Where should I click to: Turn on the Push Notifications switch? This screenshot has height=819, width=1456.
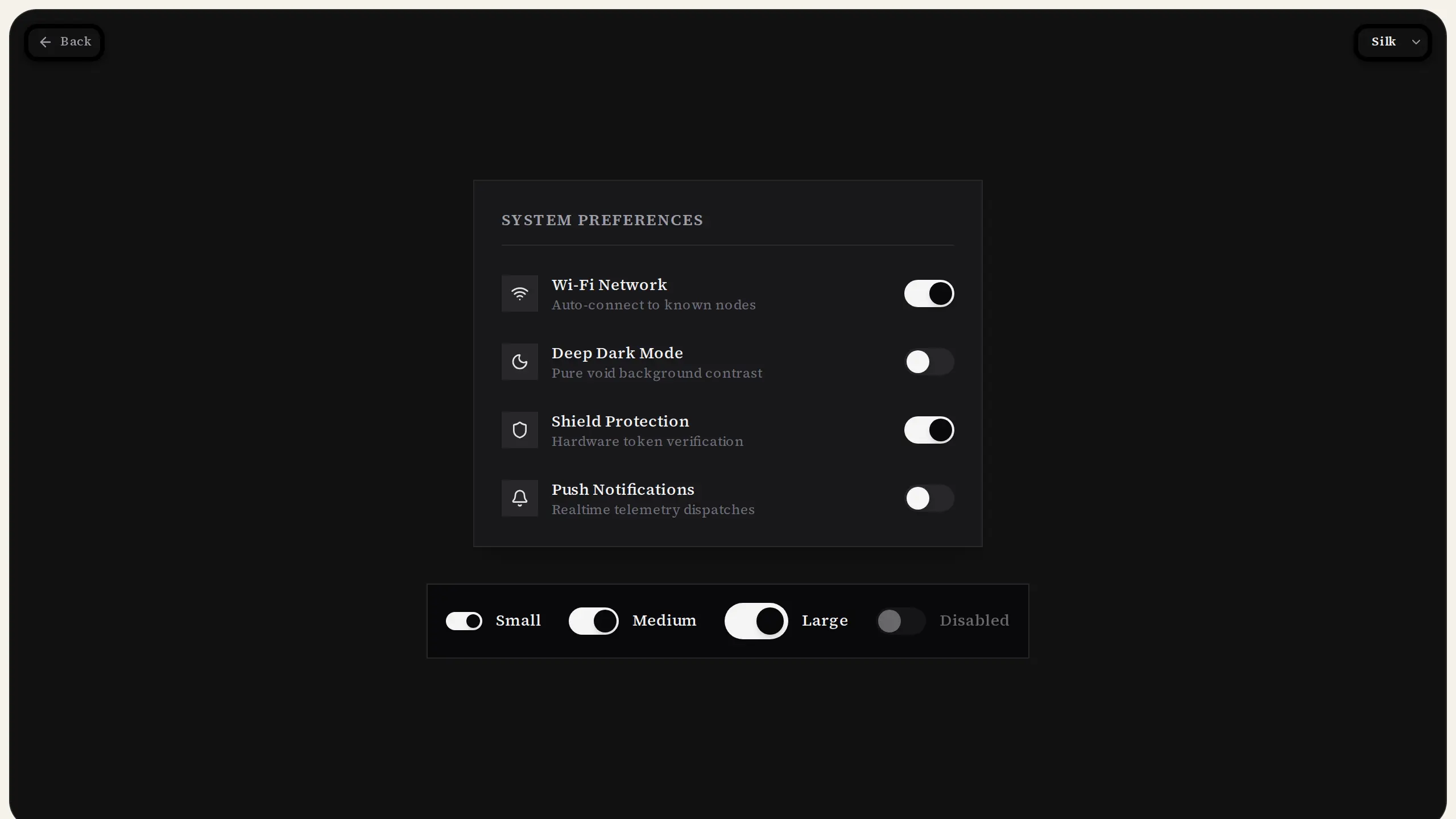(x=929, y=498)
